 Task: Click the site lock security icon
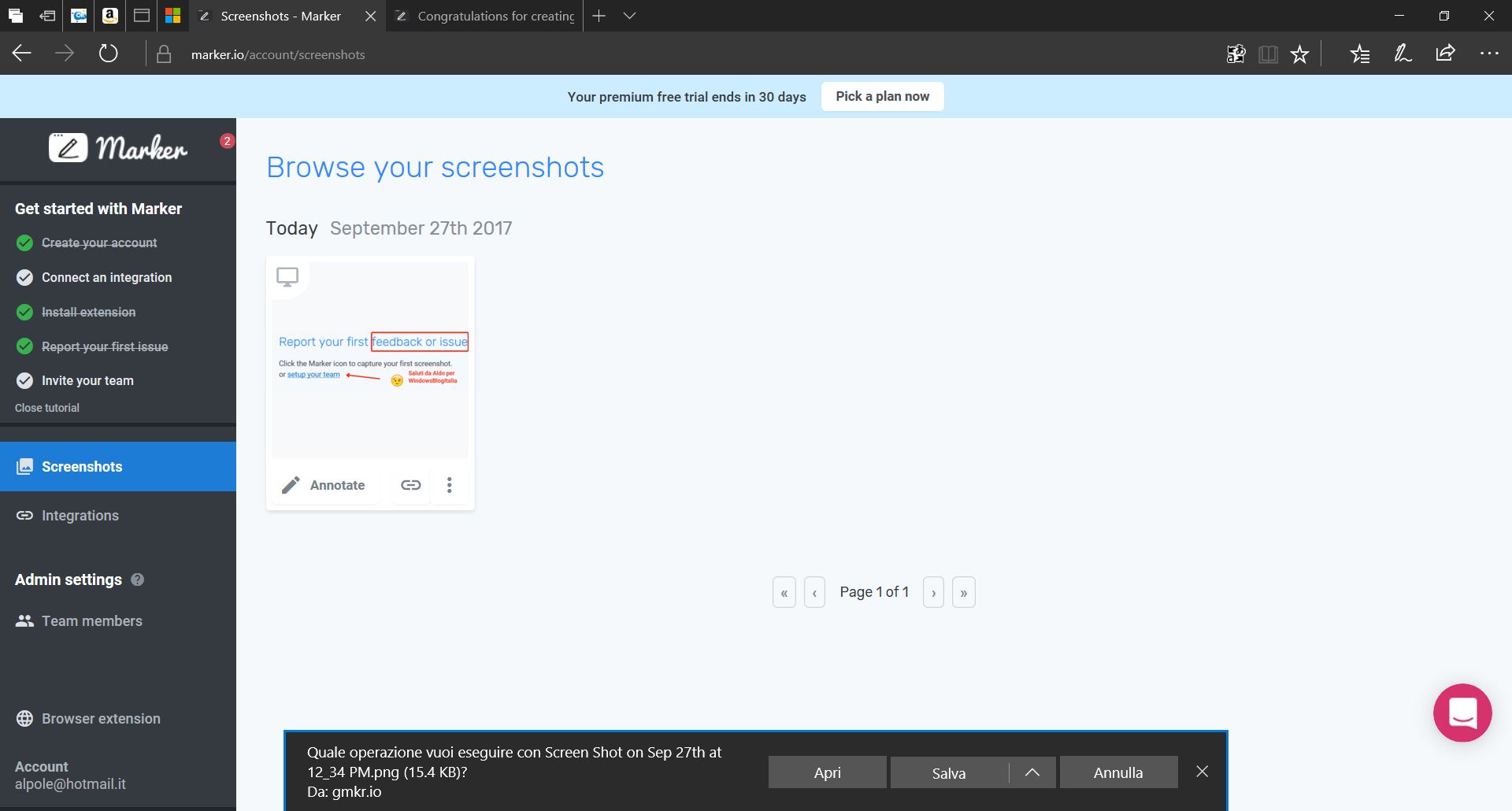pos(164,54)
